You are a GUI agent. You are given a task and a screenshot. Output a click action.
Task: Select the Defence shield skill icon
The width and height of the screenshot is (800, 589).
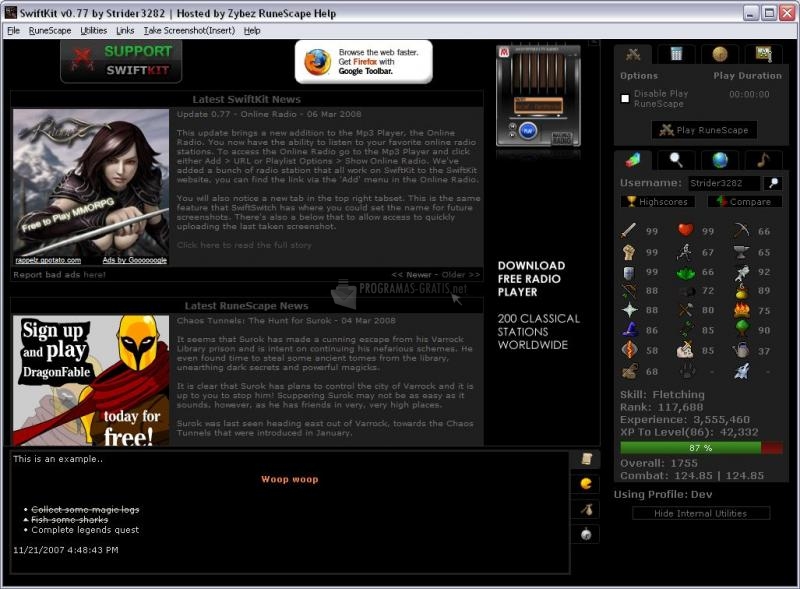click(x=629, y=272)
